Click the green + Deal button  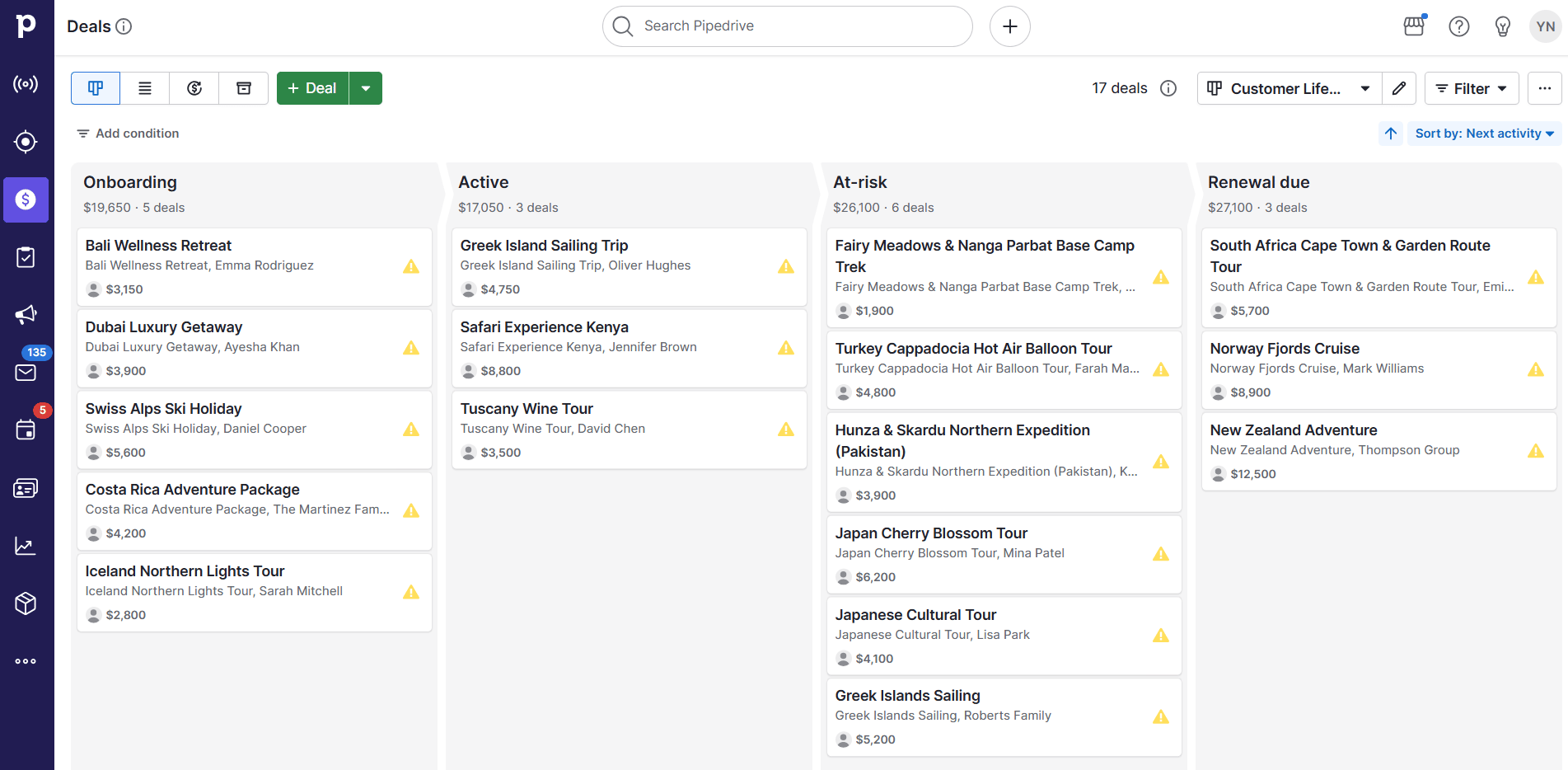click(313, 88)
